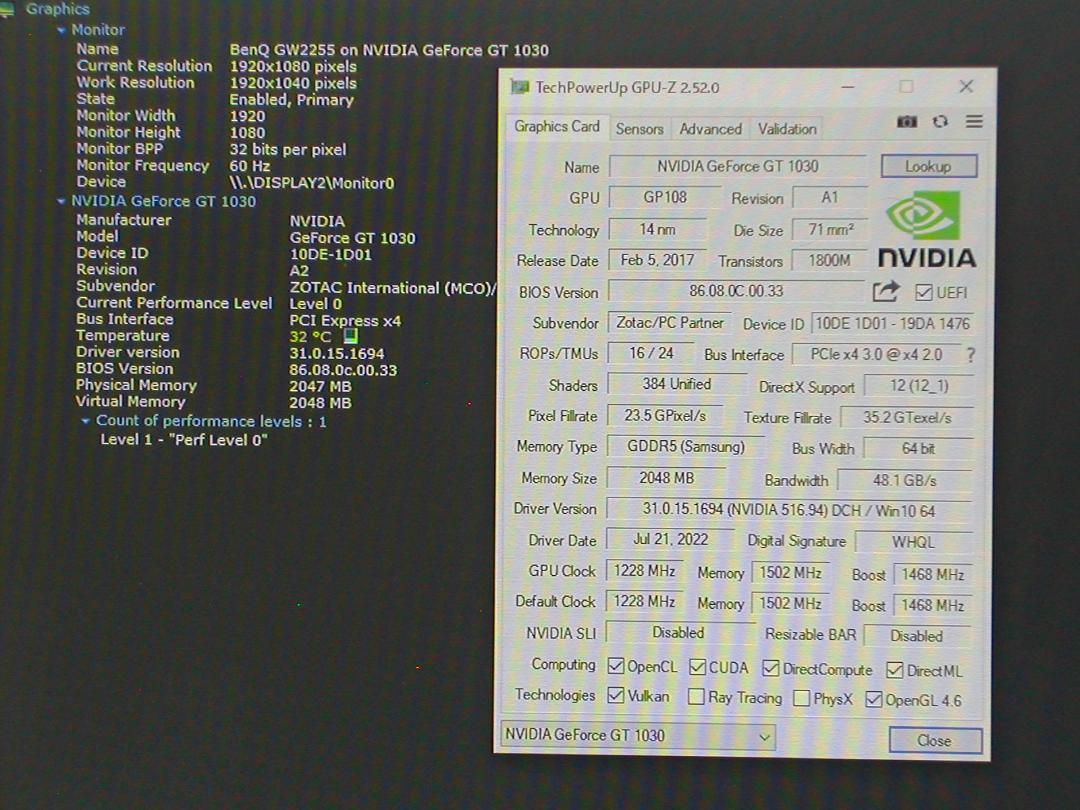1080x810 pixels.
Task: Click the Lookup button
Action: (x=928, y=166)
